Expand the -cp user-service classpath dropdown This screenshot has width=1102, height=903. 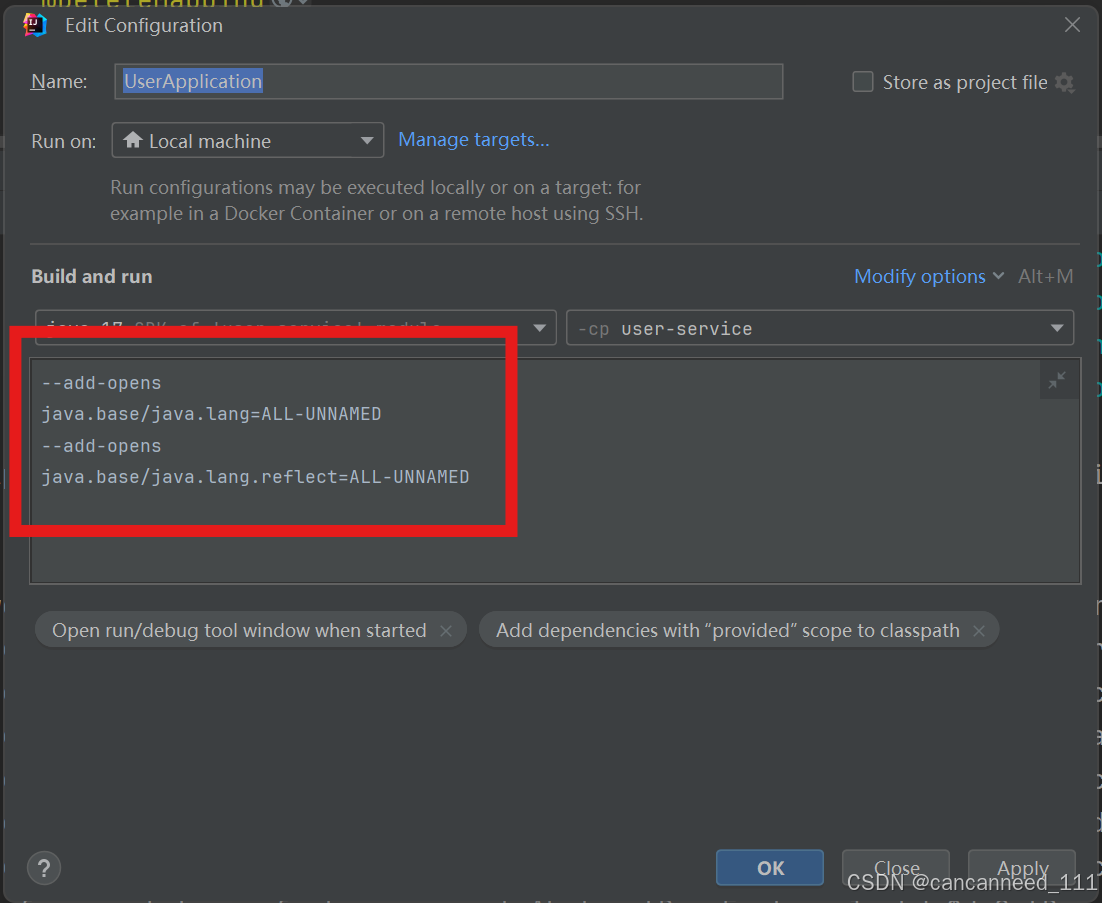coord(1056,327)
